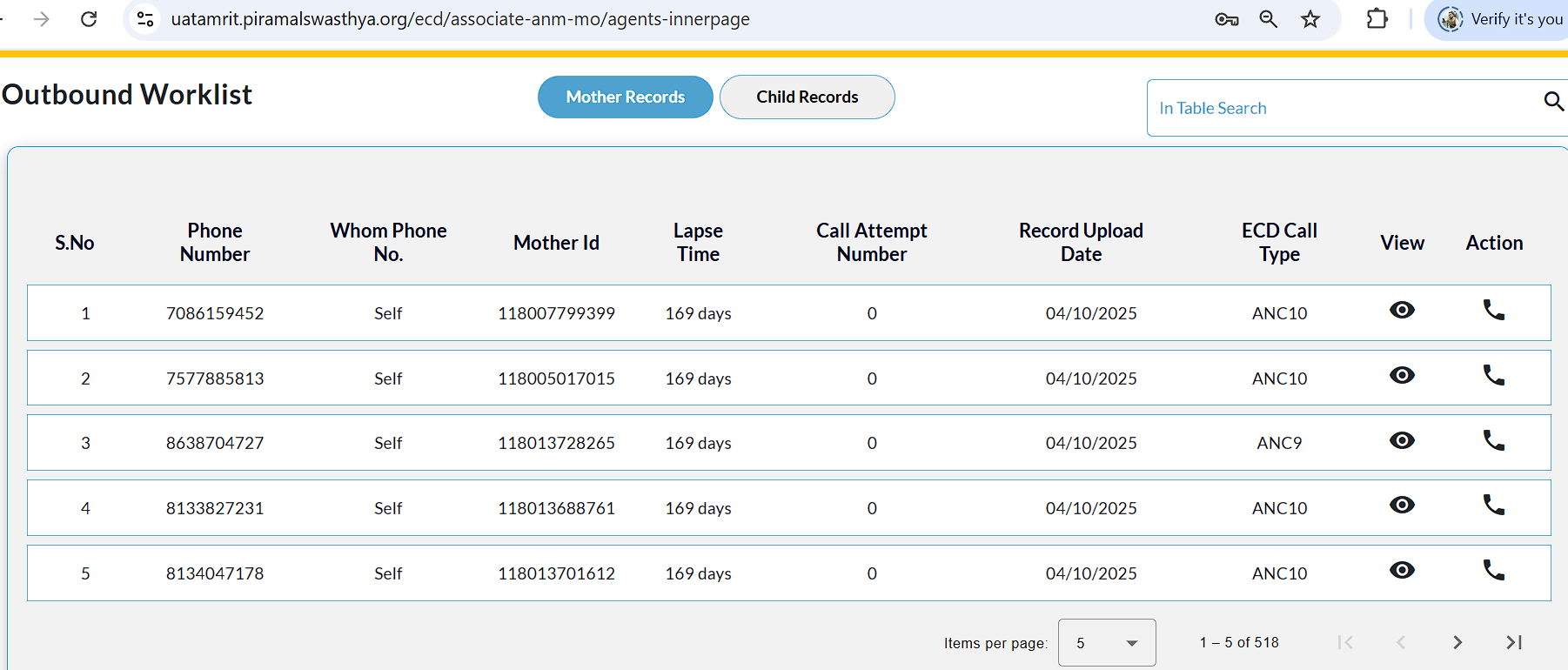Reload the page using the refresh button

point(89,19)
